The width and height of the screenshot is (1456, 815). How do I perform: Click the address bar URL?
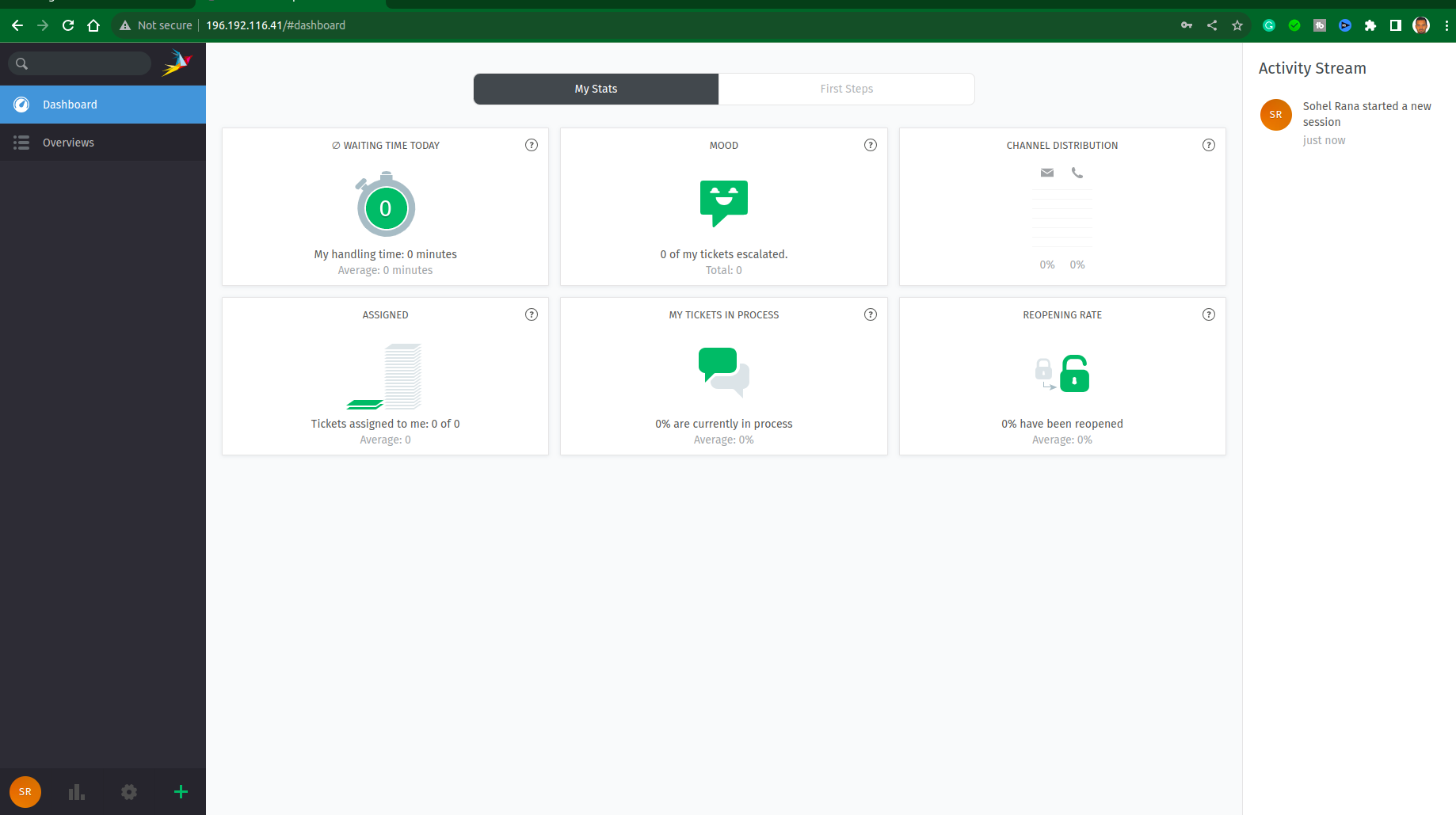point(276,25)
